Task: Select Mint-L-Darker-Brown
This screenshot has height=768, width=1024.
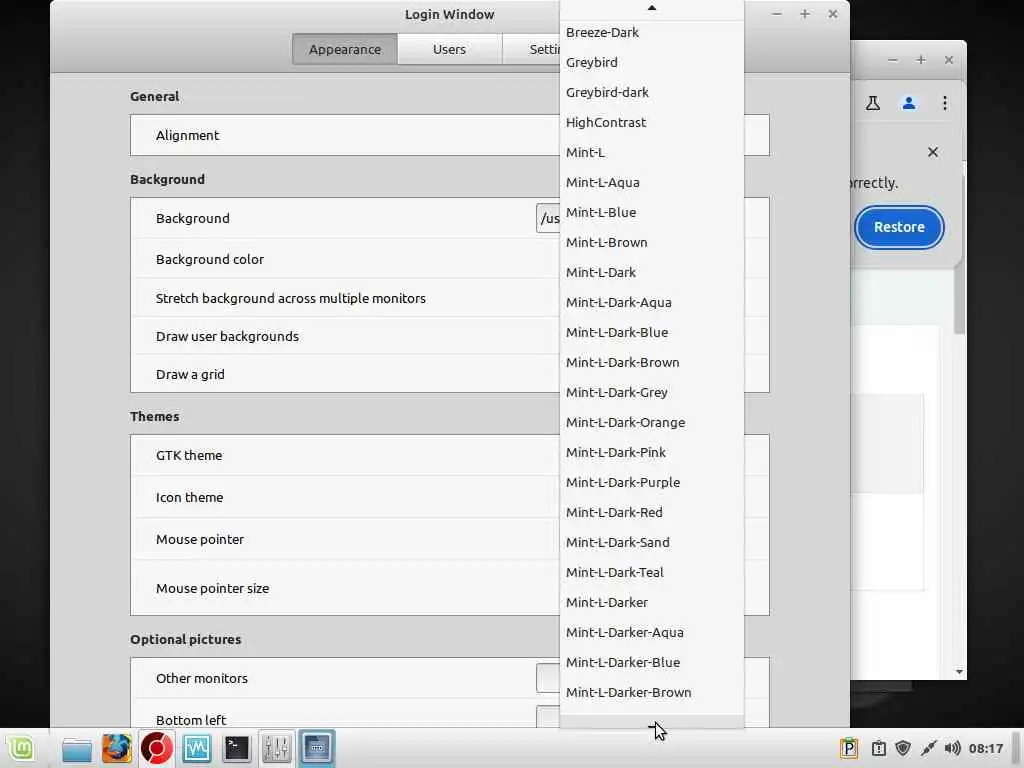Action: pos(652,694)
